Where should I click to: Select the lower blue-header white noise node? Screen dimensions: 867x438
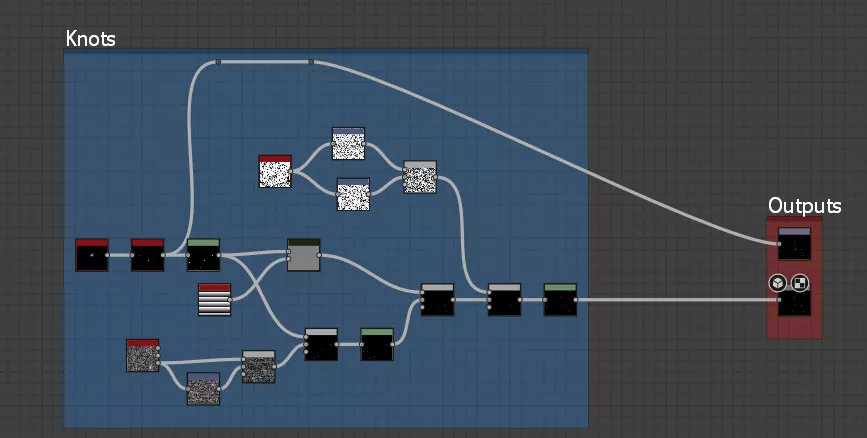point(353,194)
